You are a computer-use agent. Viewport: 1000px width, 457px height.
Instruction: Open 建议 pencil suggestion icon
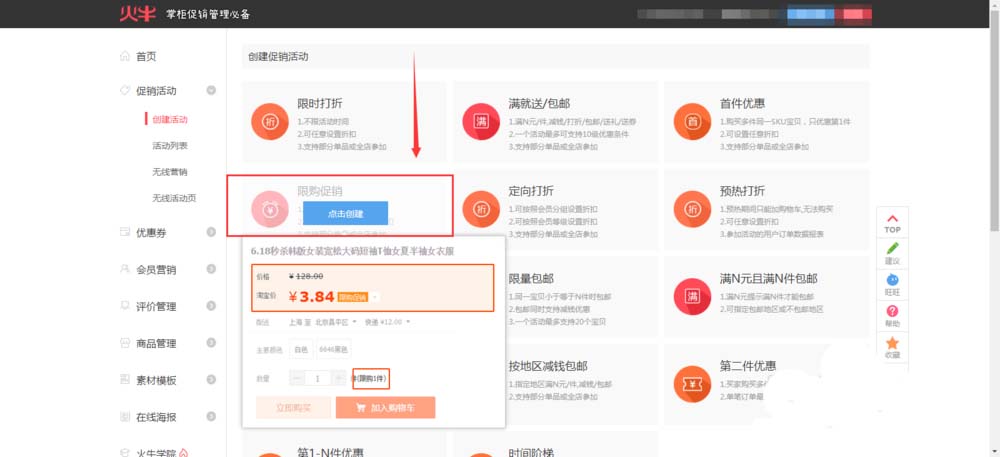pos(892,248)
